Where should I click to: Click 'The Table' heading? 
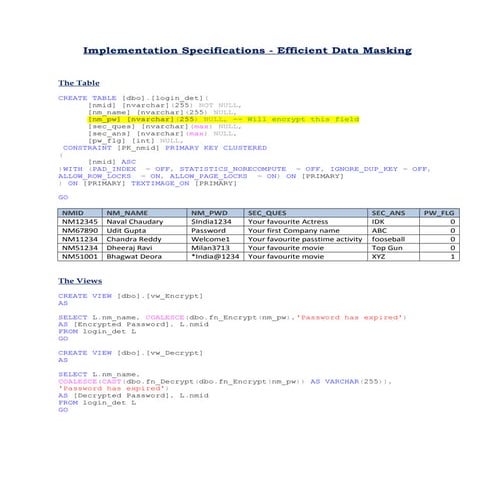[x=79, y=83]
